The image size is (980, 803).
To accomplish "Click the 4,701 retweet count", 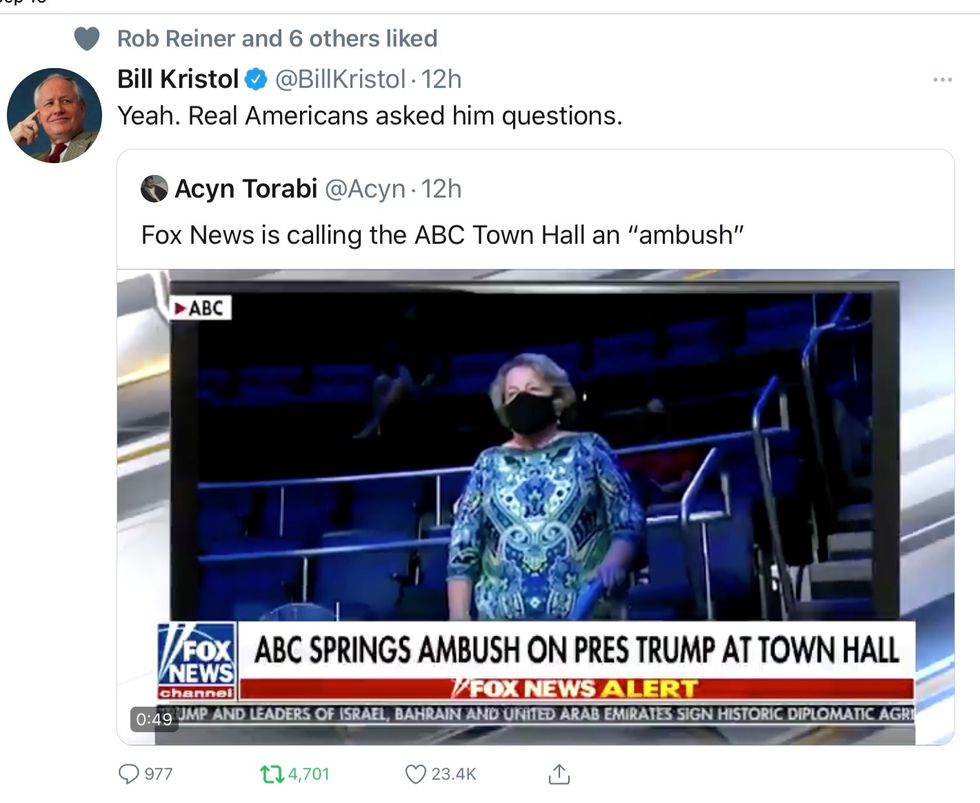I will pos(309,774).
